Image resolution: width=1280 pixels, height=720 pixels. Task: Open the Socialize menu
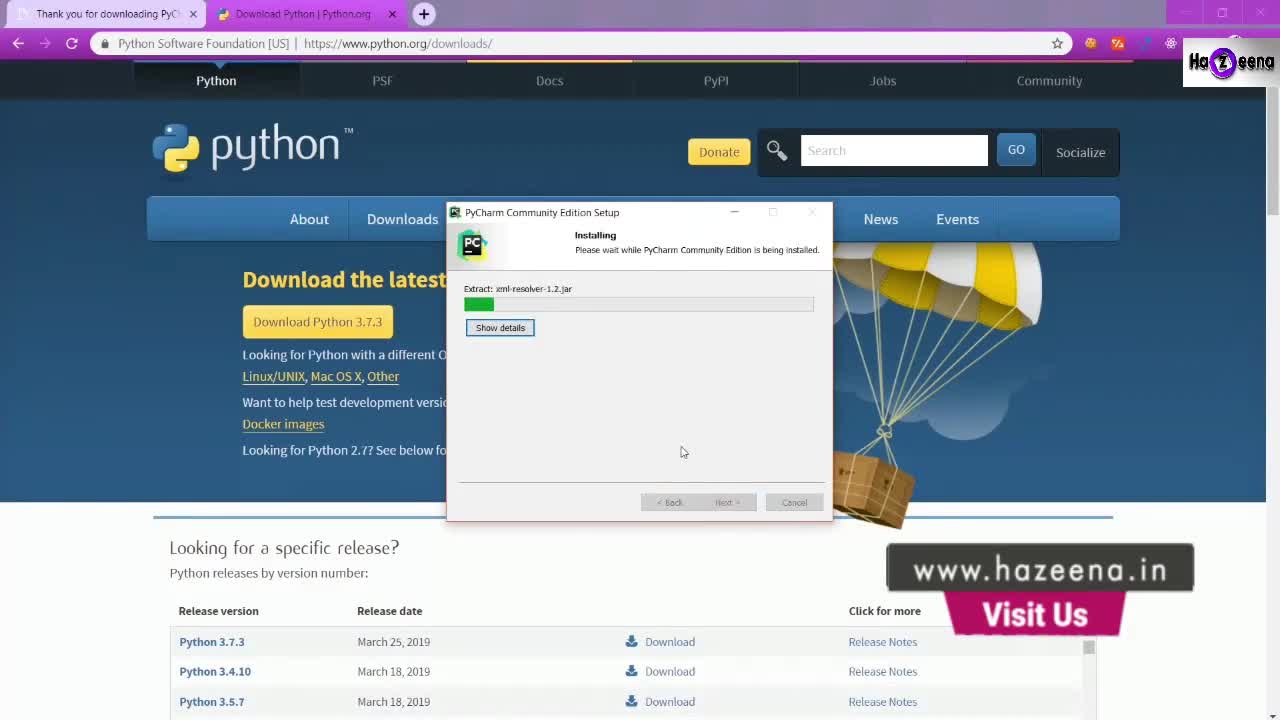click(x=1080, y=152)
